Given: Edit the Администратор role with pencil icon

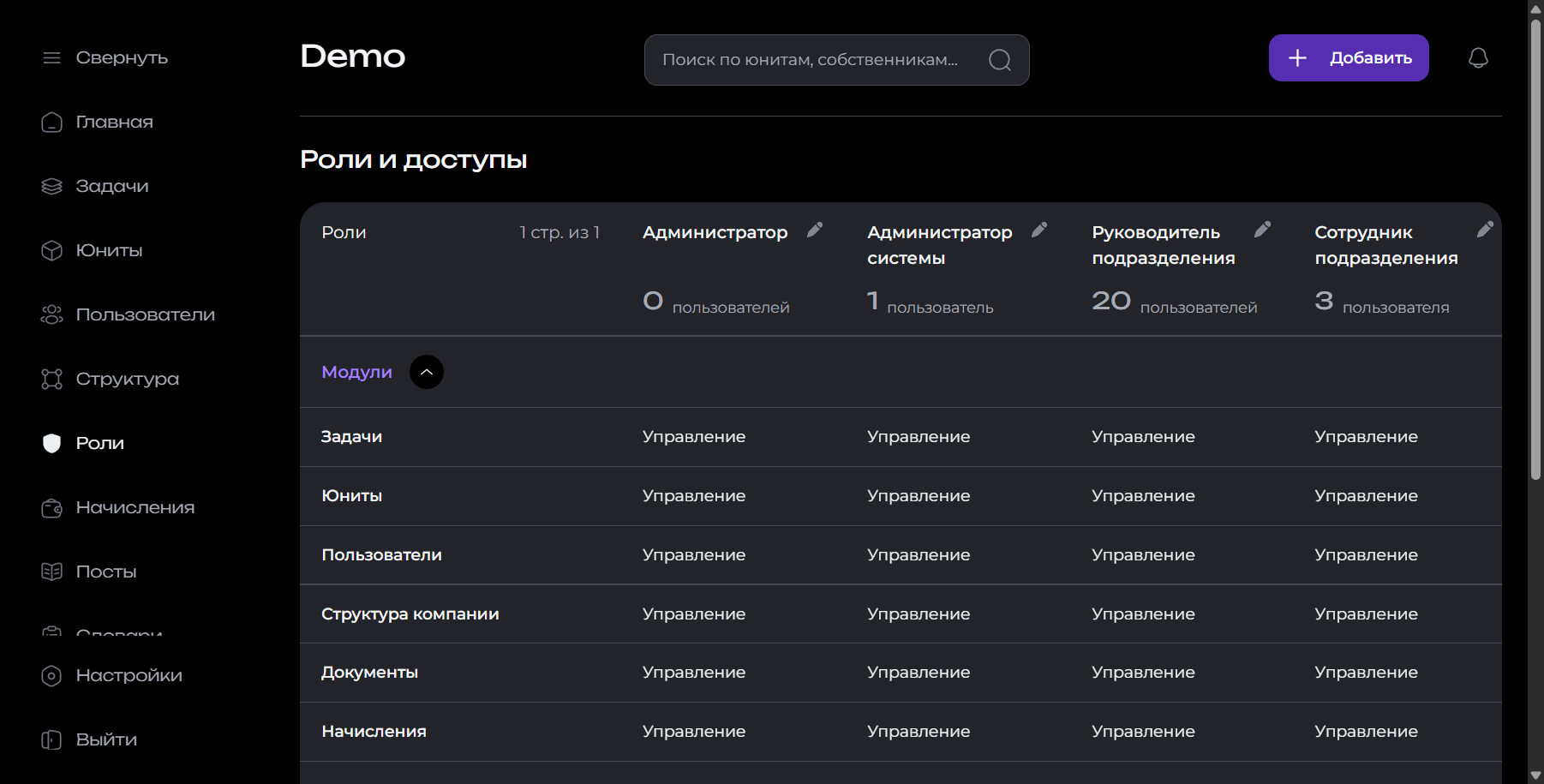Looking at the screenshot, I should click(815, 230).
